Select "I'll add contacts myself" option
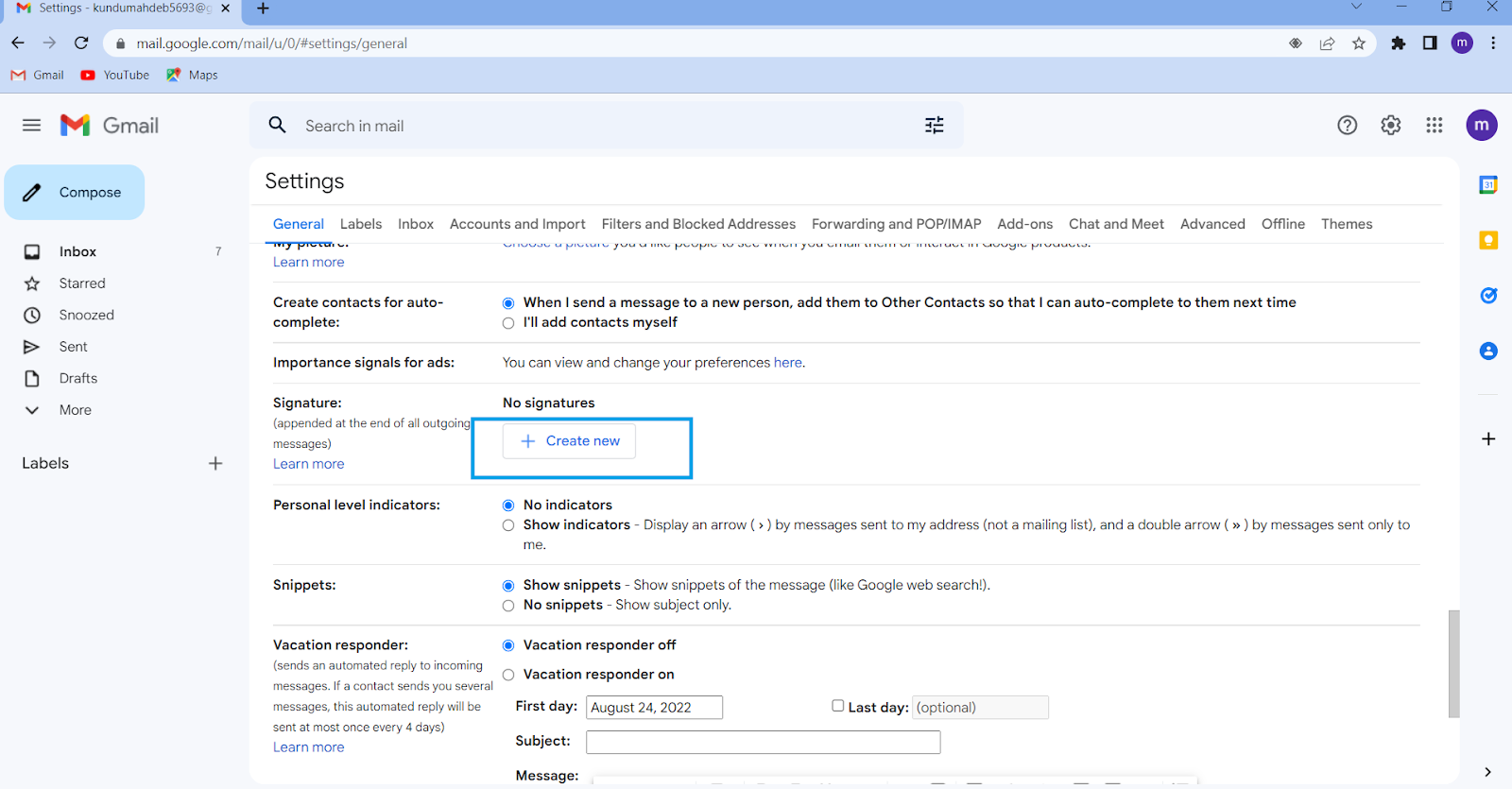Image resolution: width=1512 pixels, height=789 pixels. click(508, 323)
